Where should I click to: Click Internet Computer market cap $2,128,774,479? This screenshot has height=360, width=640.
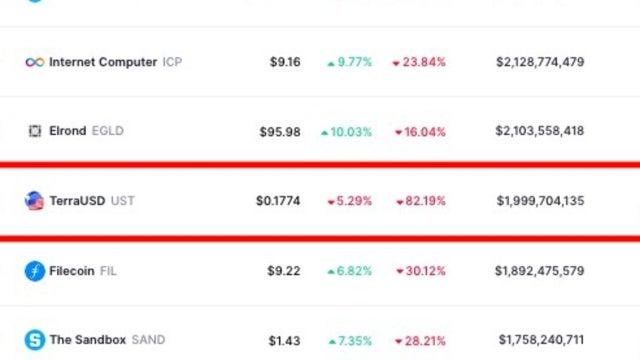540,62
